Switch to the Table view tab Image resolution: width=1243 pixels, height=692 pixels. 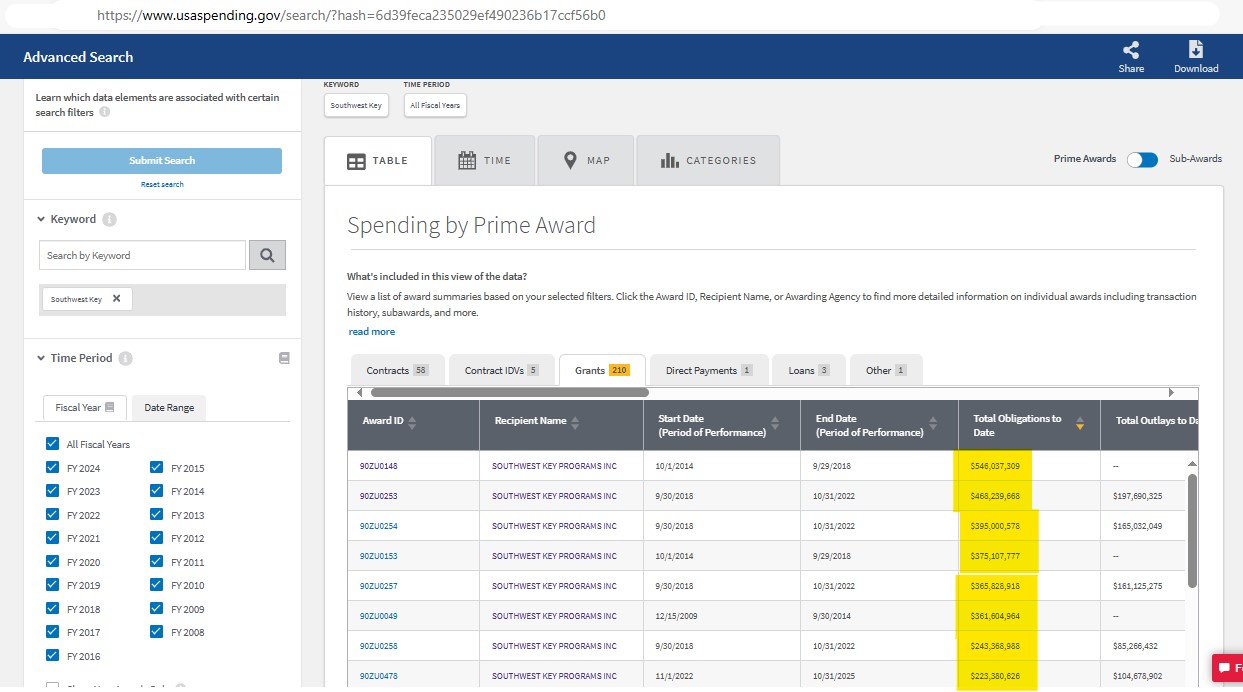coord(378,161)
